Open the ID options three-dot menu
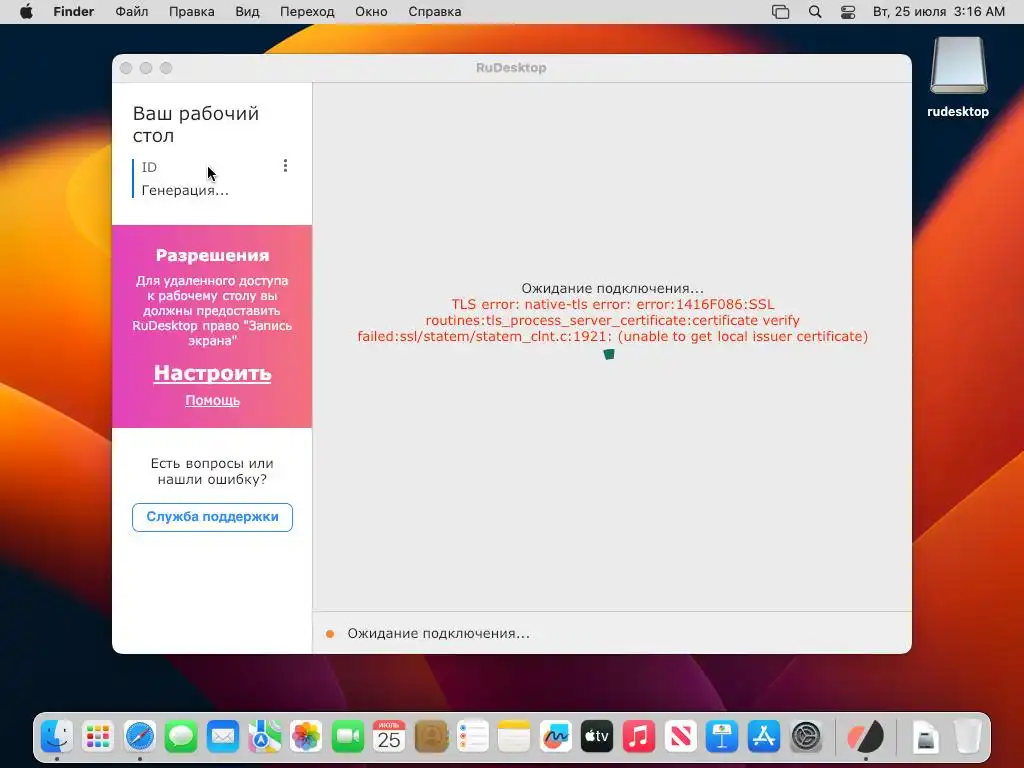 pyautogui.click(x=285, y=166)
